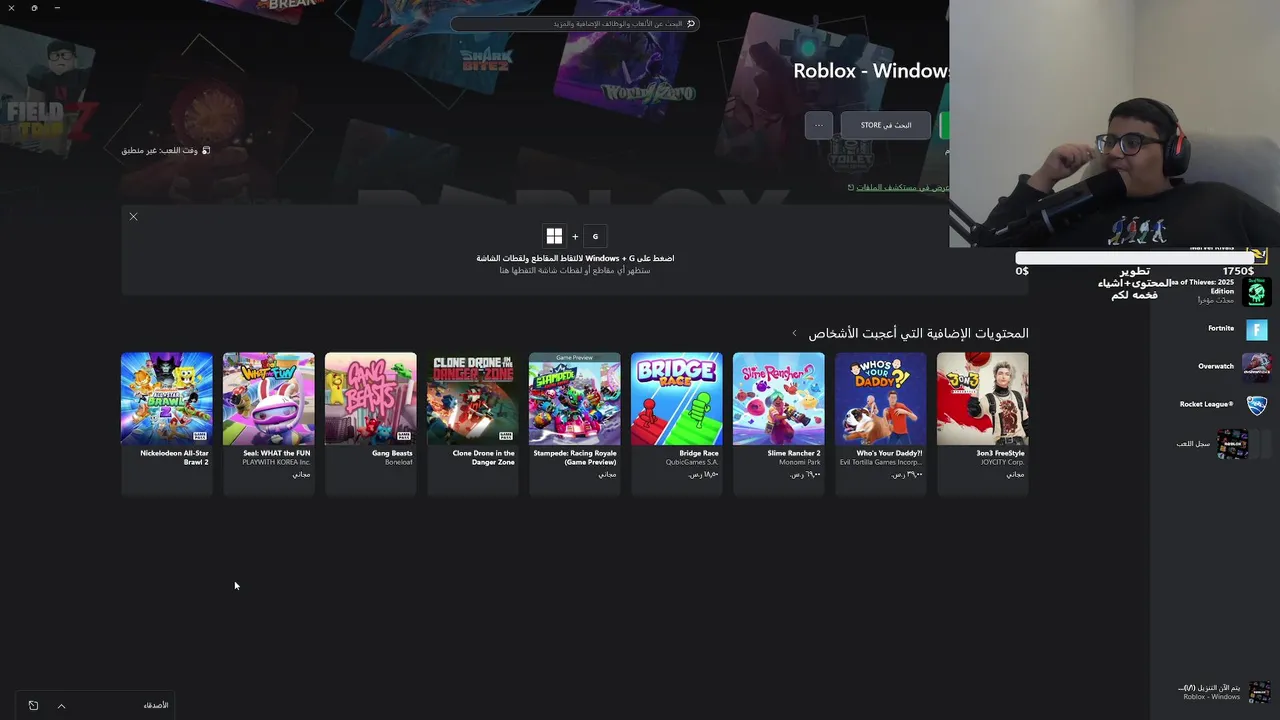The height and width of the screenshot is (720, 1280).
Task: Click the JOYCITY Corp. publisher text
Action: click(1002, 462)
